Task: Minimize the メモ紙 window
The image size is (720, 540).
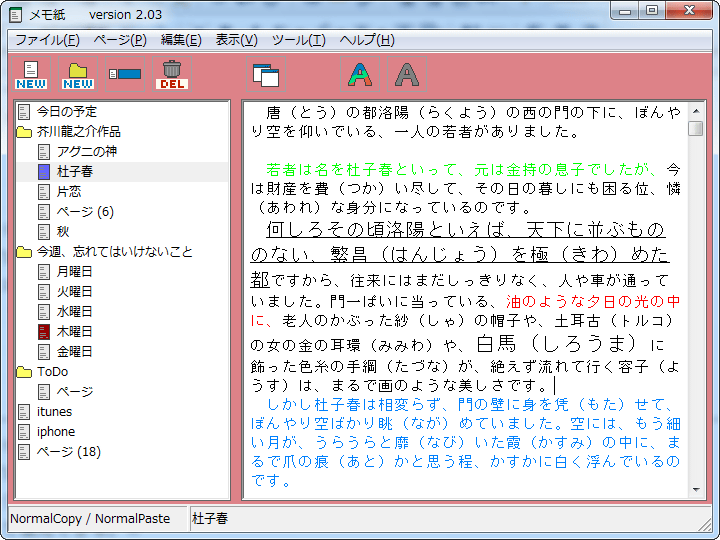Action: point(625,11)
